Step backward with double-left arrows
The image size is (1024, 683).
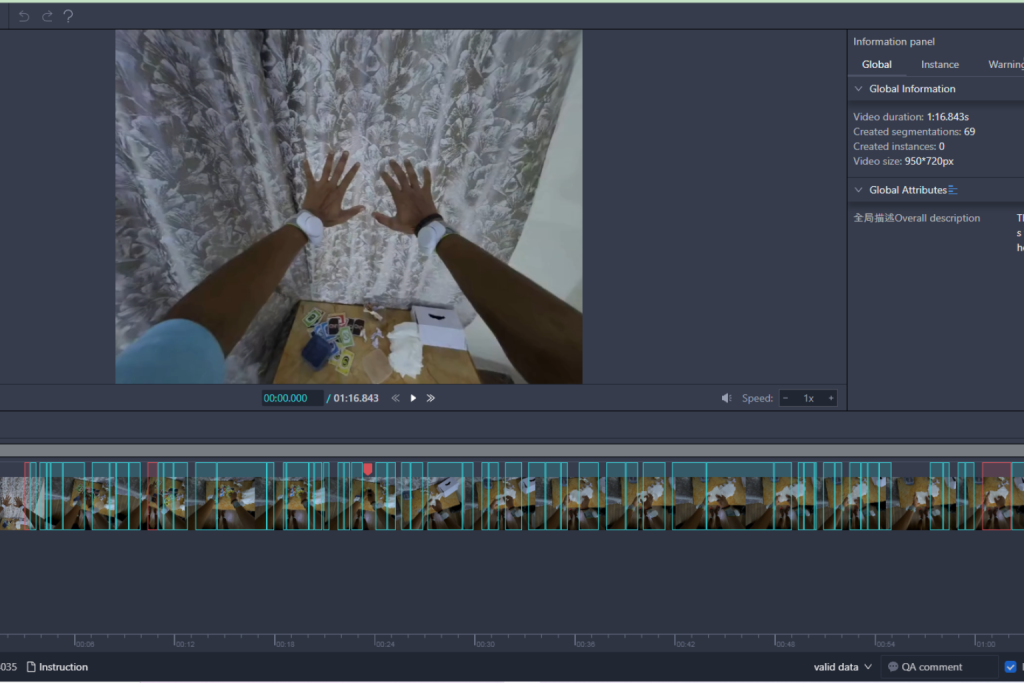tap(395, 398)
